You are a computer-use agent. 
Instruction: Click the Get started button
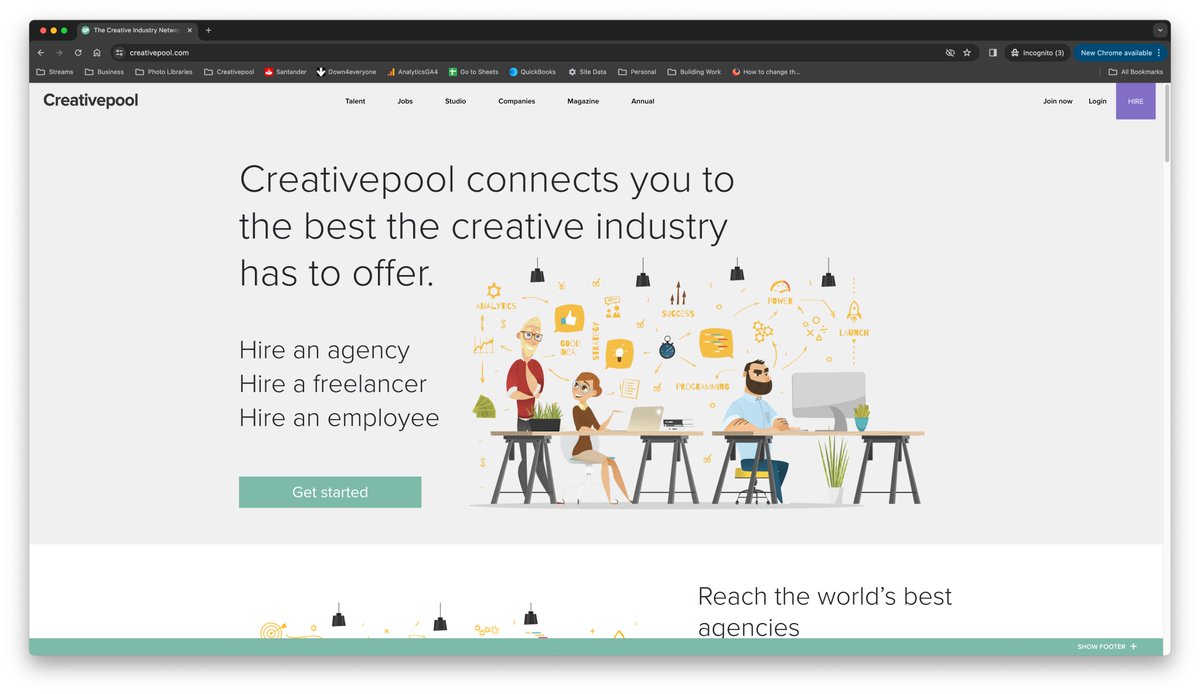[x=330, y=492]
